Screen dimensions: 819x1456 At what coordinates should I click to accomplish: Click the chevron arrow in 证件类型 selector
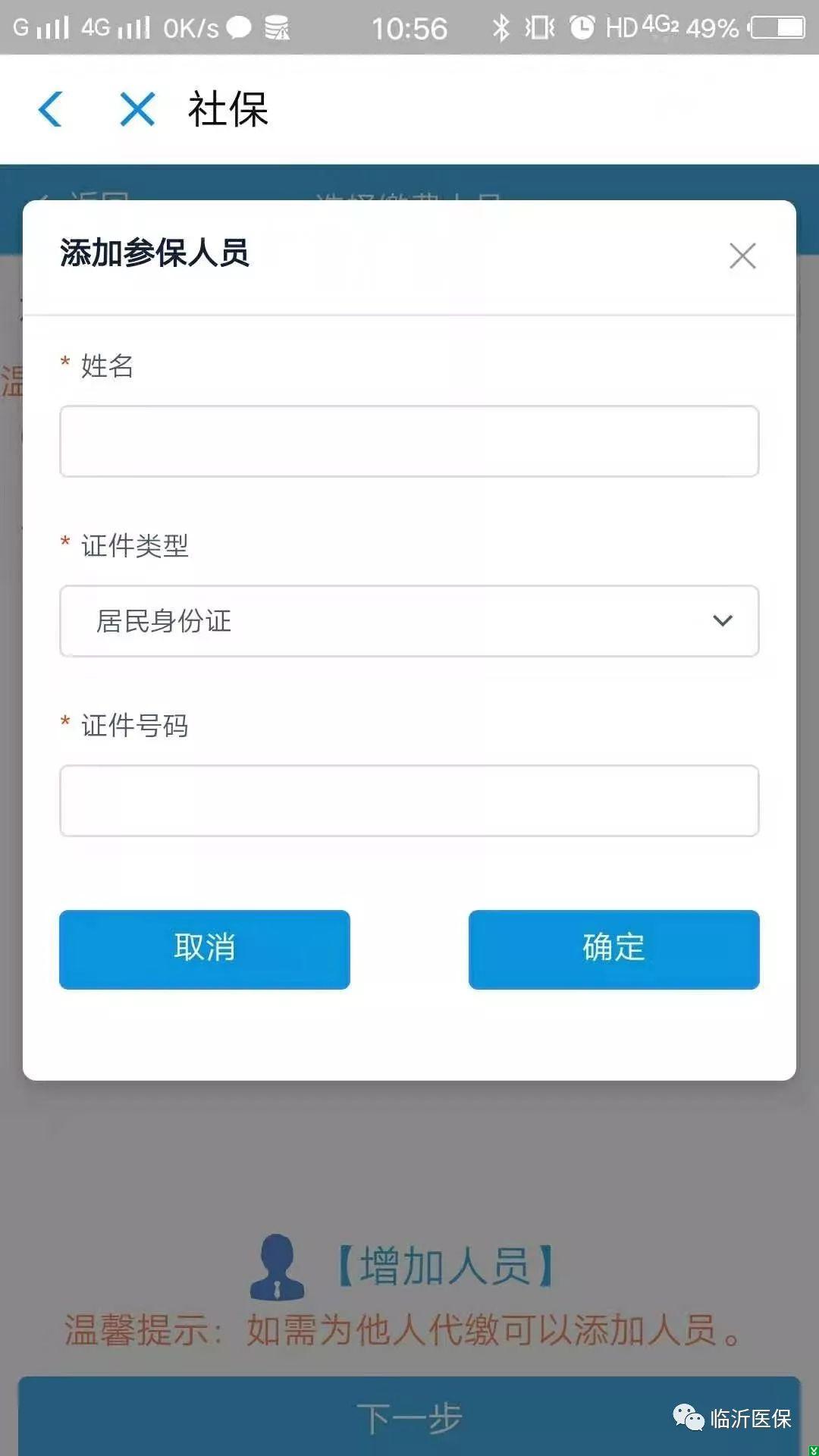click(723, 621)
